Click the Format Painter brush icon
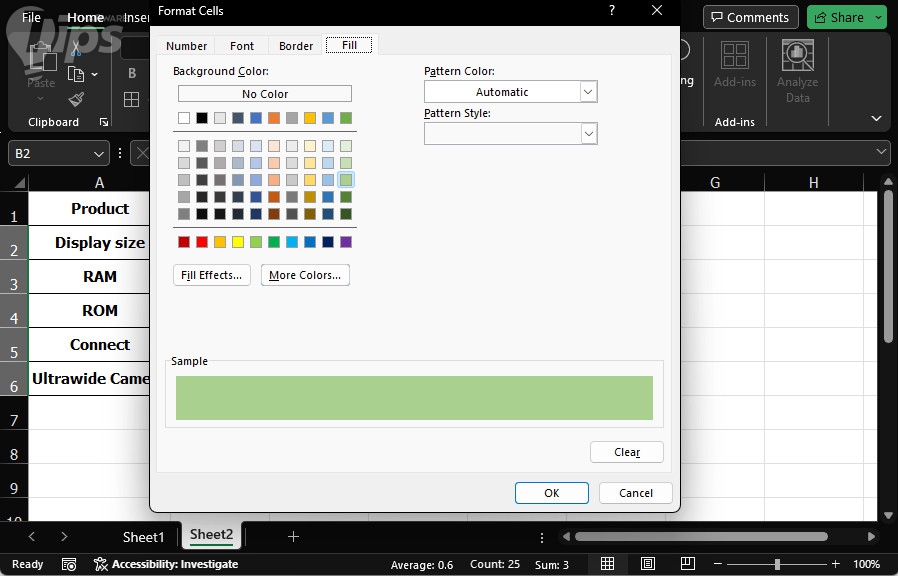 tap(76, 99)
